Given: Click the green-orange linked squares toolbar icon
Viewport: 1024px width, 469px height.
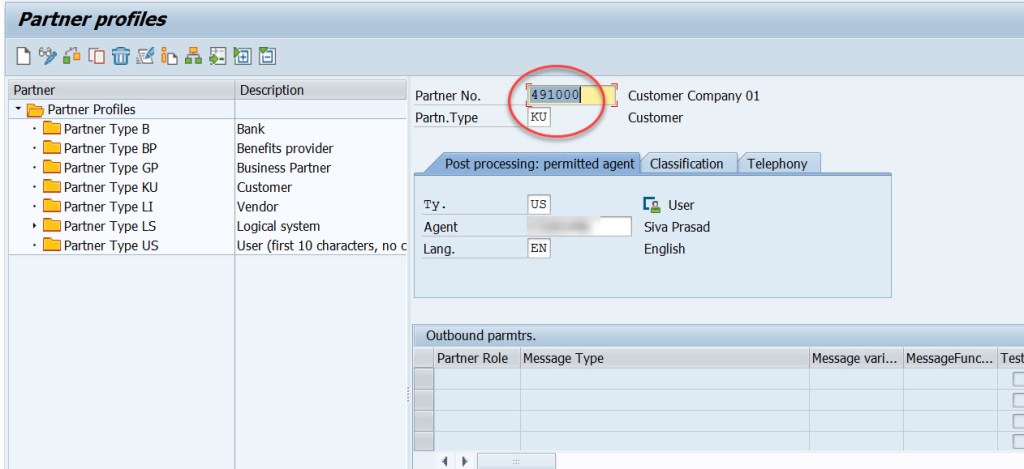Looking at the screenshot, I should (72, 56).
